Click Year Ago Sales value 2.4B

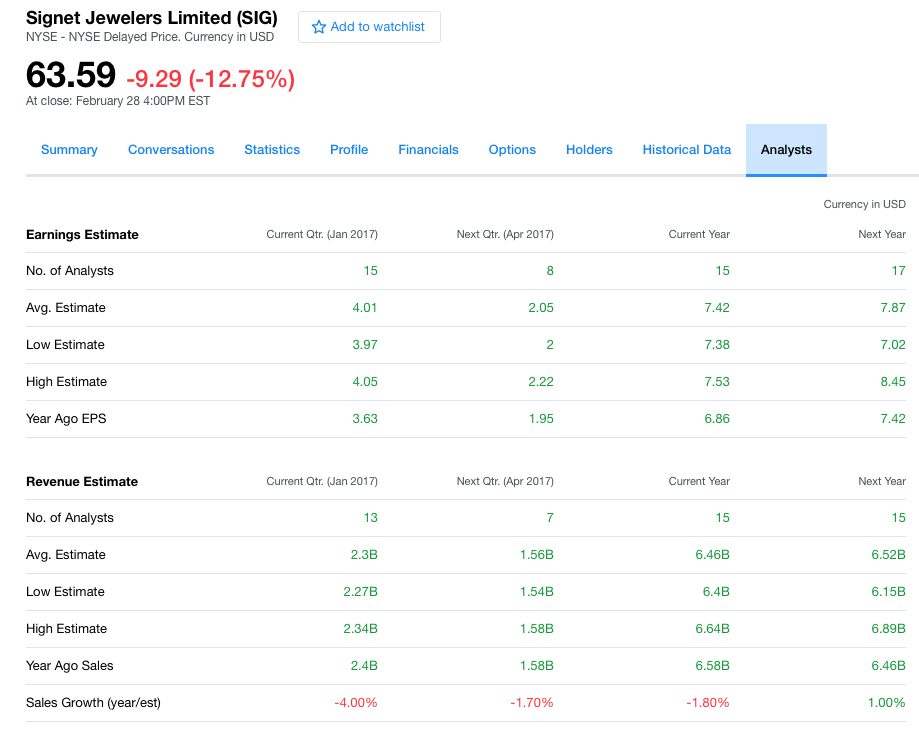point(364,665)
